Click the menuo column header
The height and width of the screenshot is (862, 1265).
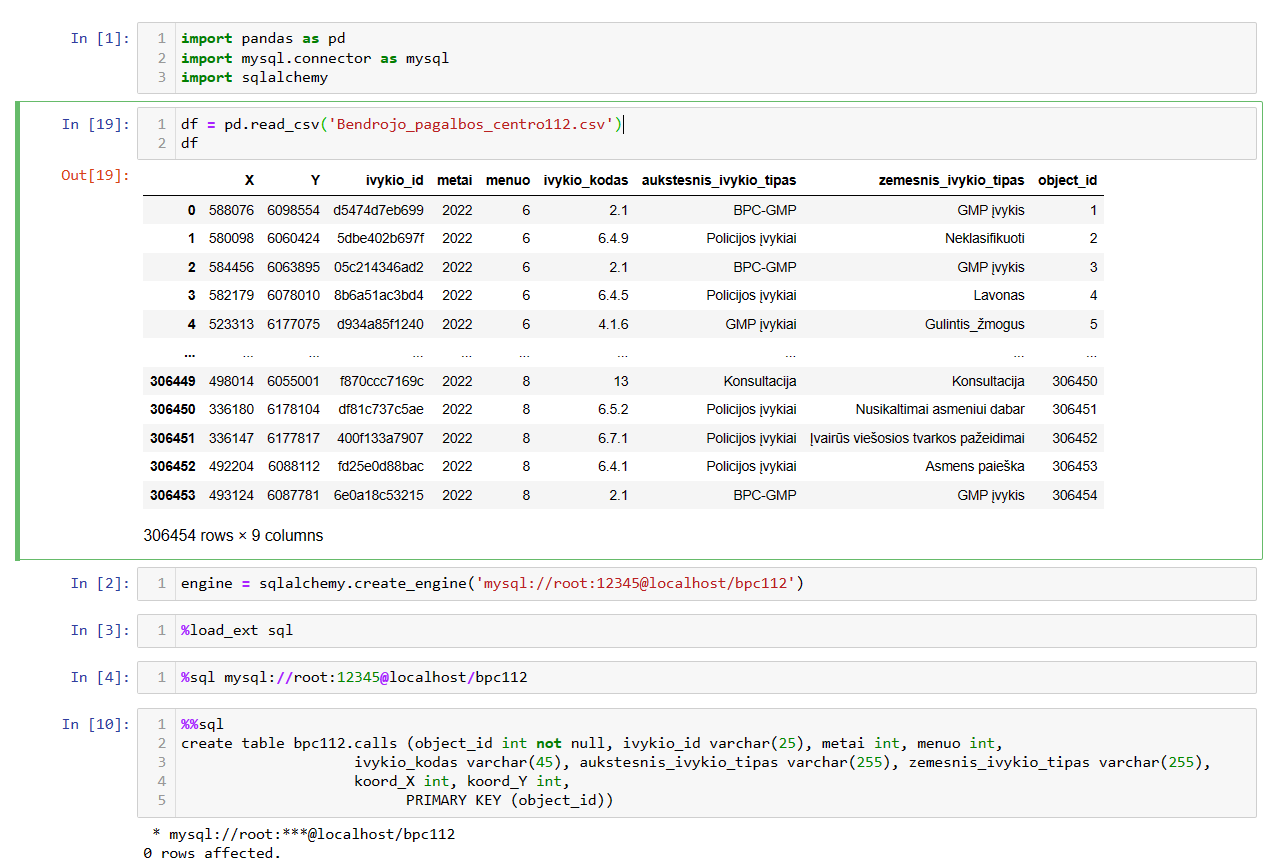(508, 181)
